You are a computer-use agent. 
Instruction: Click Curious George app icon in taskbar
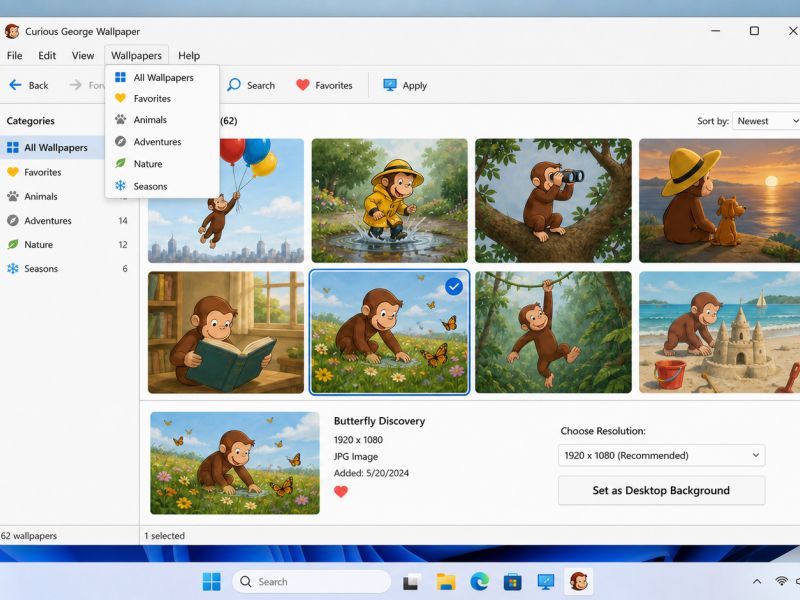[579, 582]
